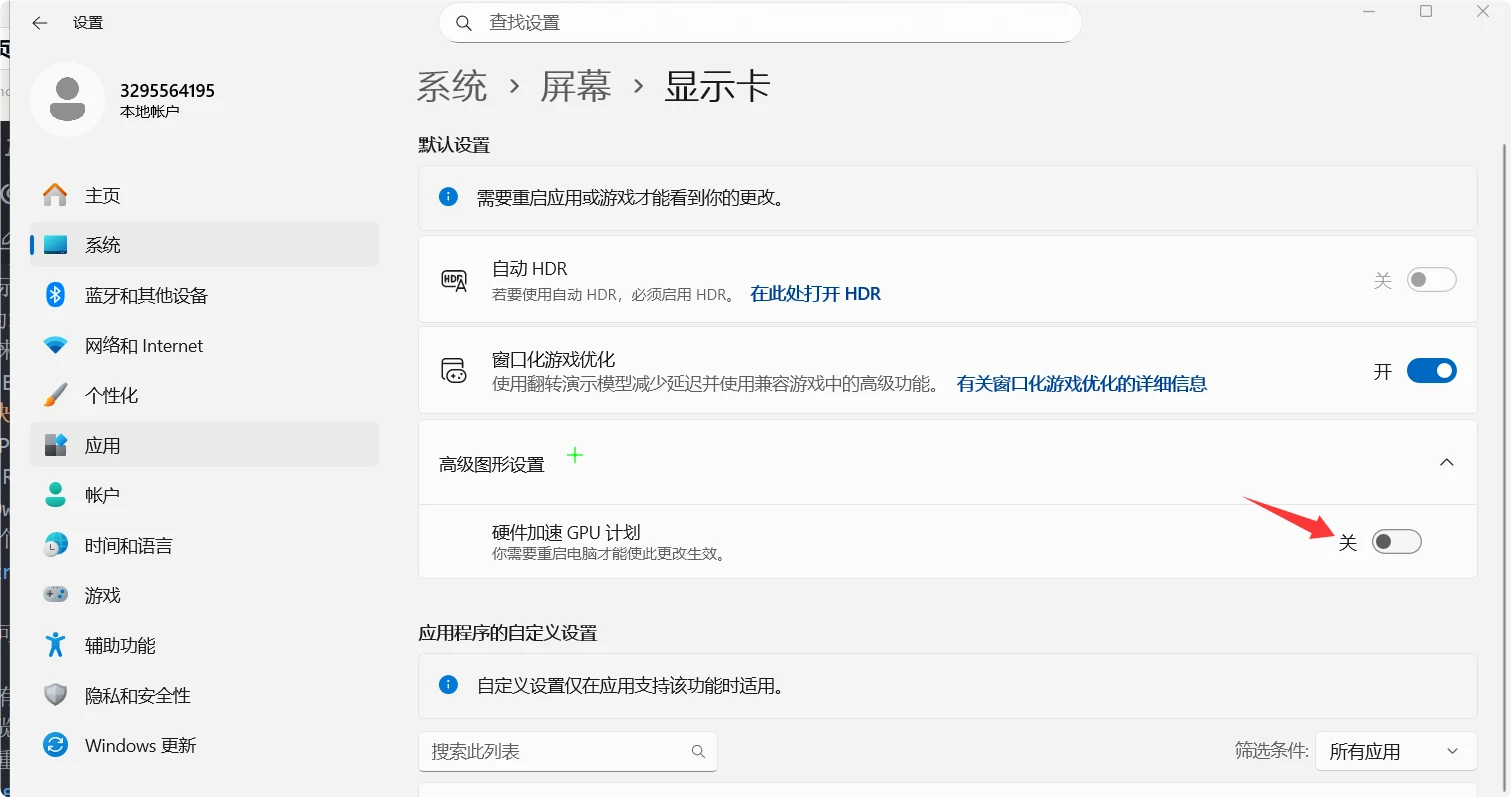Turn on 硬件加速 GPU 计划

pos(1396,541)
